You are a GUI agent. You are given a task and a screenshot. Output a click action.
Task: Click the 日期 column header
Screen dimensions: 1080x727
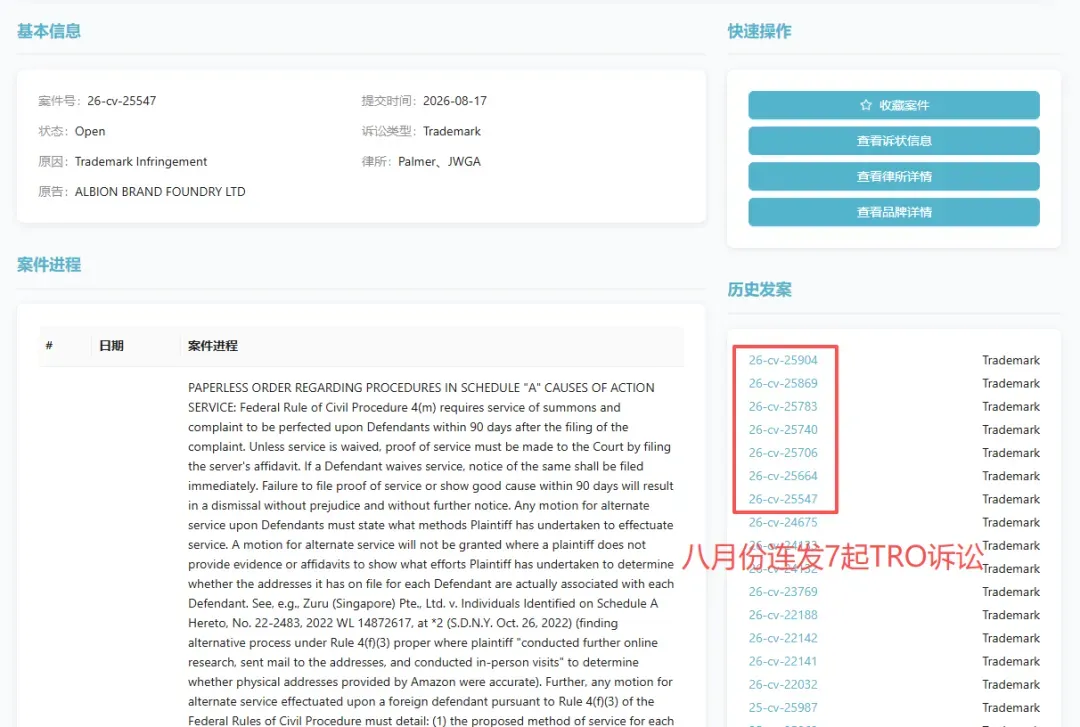pyautogui.click(x=111, y=346)
